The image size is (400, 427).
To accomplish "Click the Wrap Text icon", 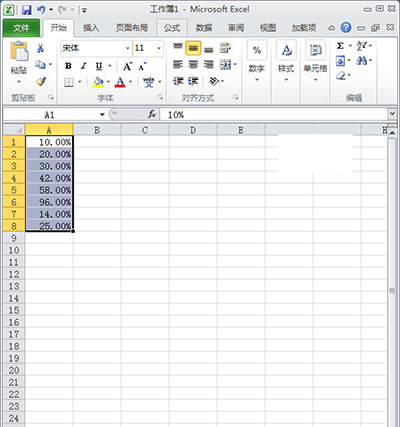I will point(225,48).
